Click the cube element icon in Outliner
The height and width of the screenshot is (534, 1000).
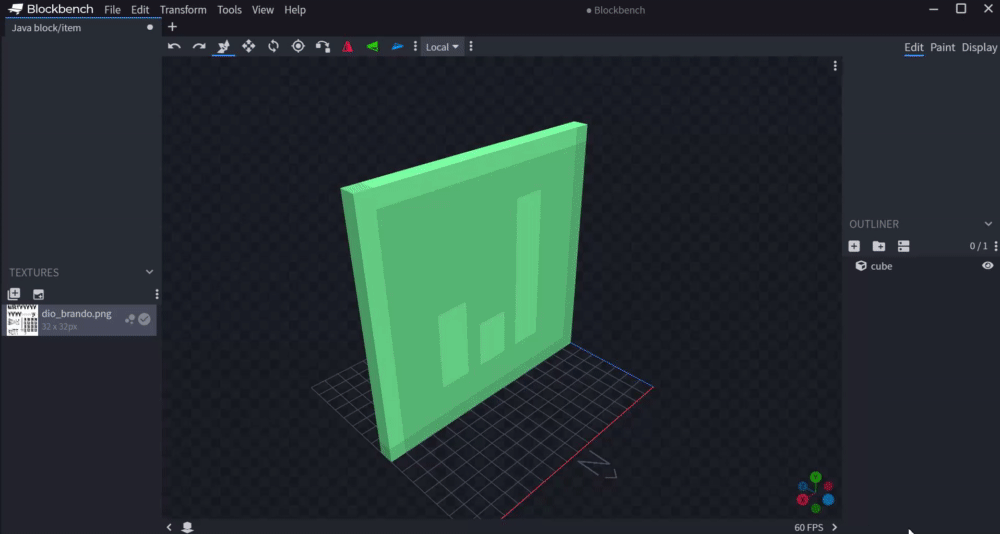point(861,266)
